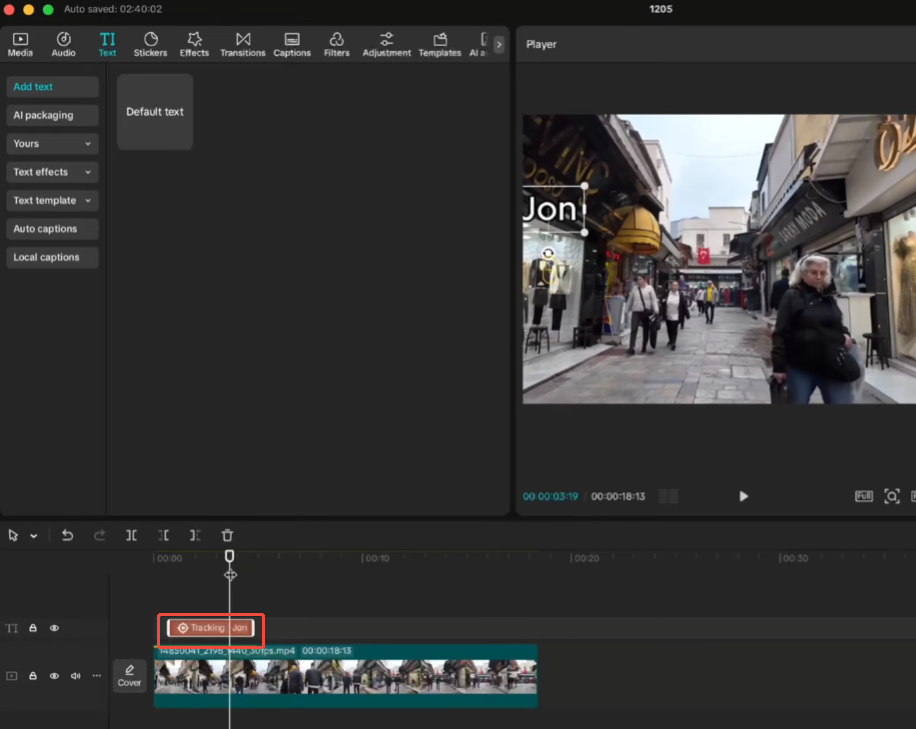Redo the last action
This screenshot has width=916, height=729.
click(x=99, y=535)
